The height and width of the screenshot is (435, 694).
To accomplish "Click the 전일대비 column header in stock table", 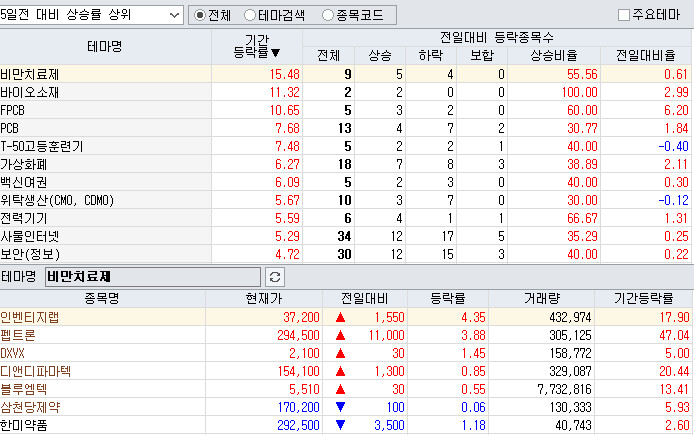I will click(365, 298).
